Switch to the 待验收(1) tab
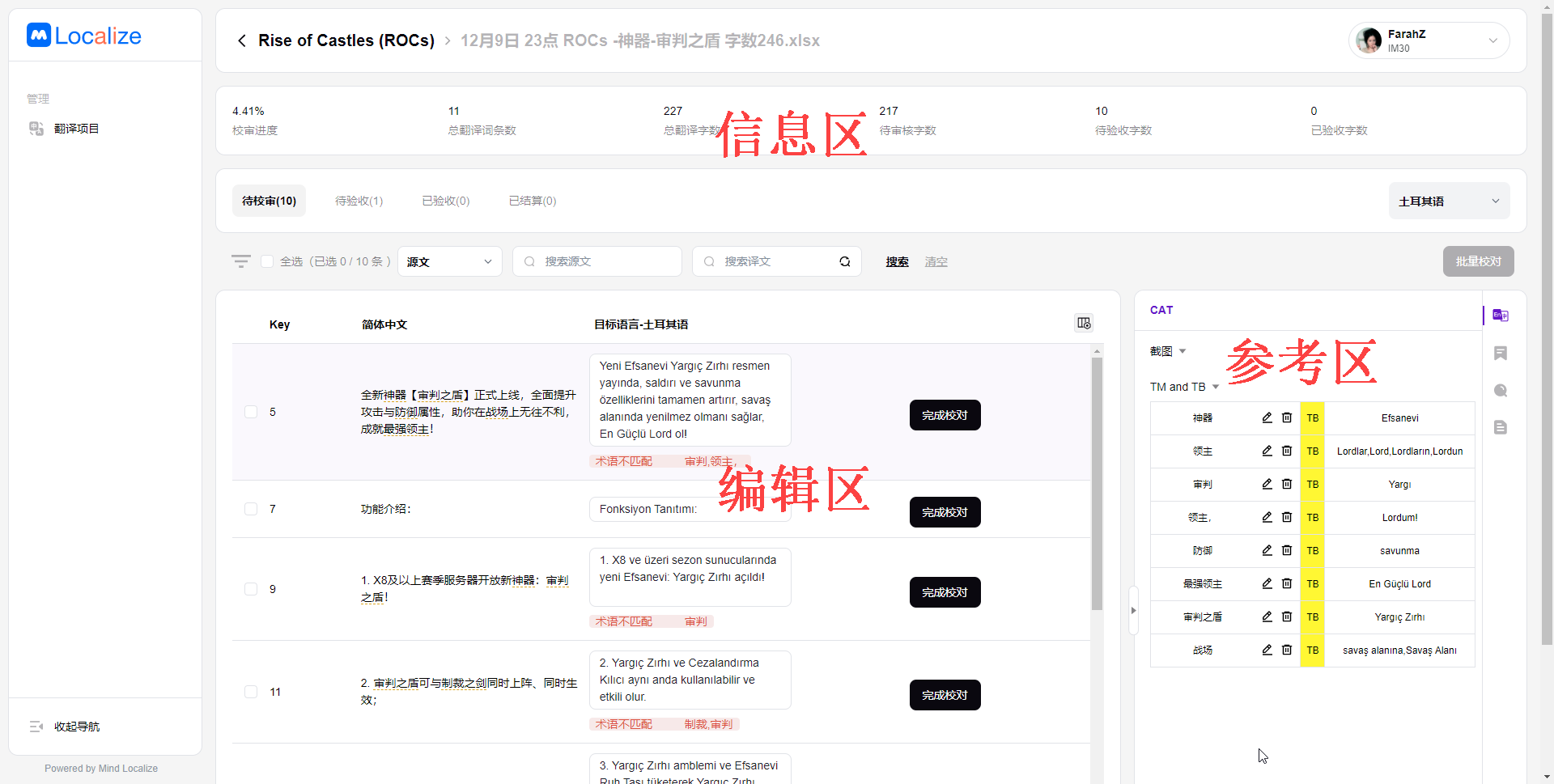Viewport: 1554px width, 784px height. point(359,201)
